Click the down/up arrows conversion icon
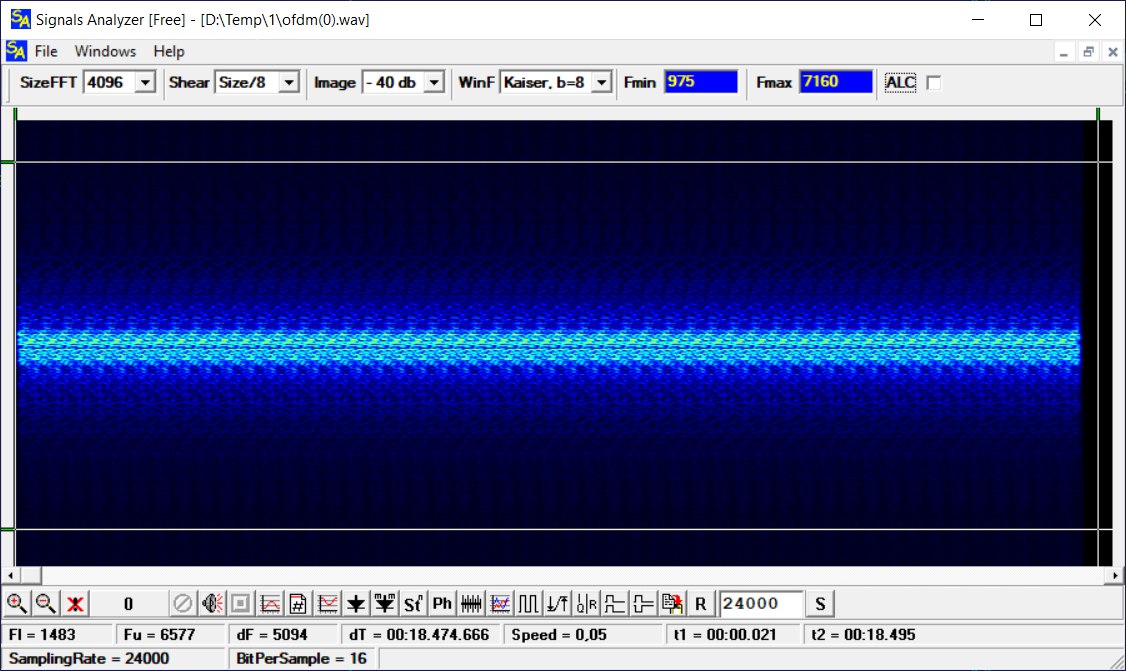The width and height of the screenshot is (1126, 671). (x=557, y=603)
